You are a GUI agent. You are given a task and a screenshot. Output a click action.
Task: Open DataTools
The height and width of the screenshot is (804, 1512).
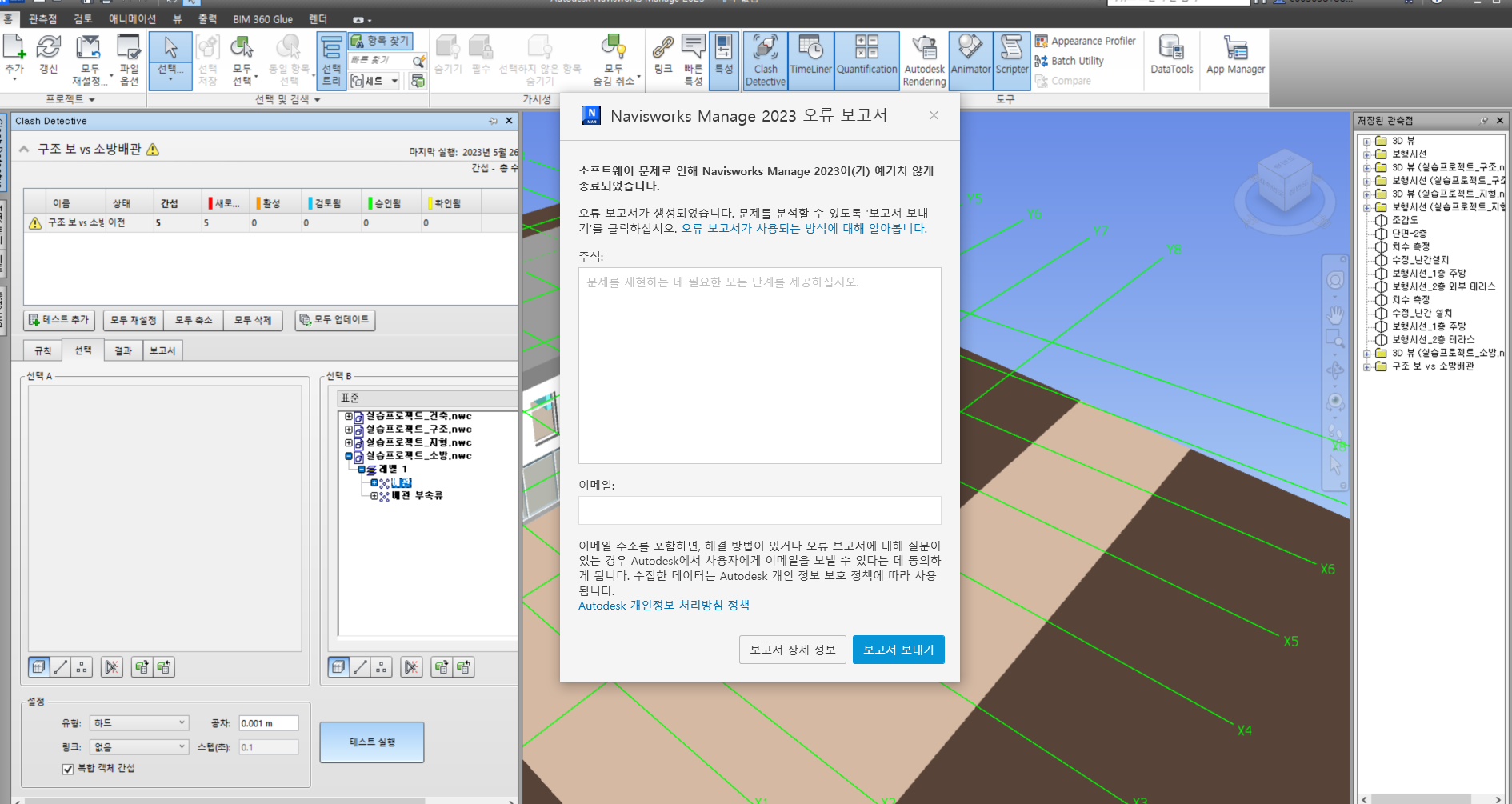pos(1171,55)
